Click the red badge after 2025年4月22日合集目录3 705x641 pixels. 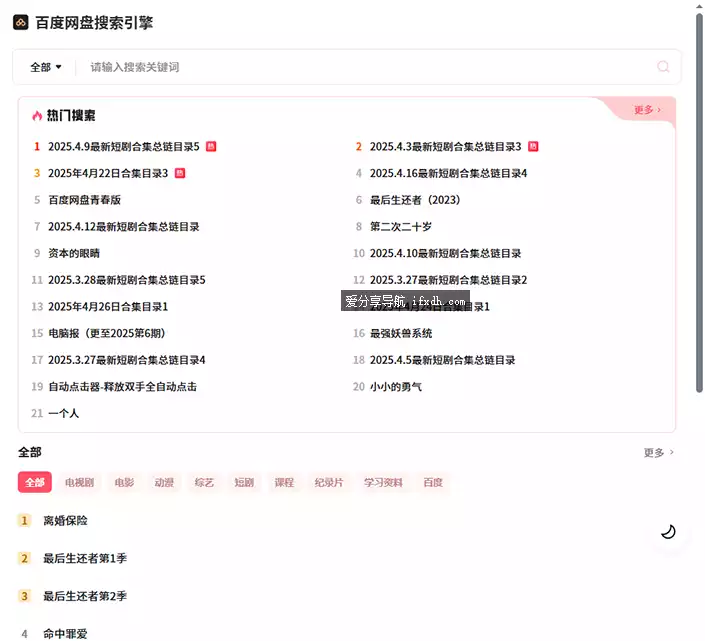tap(180, 173)
